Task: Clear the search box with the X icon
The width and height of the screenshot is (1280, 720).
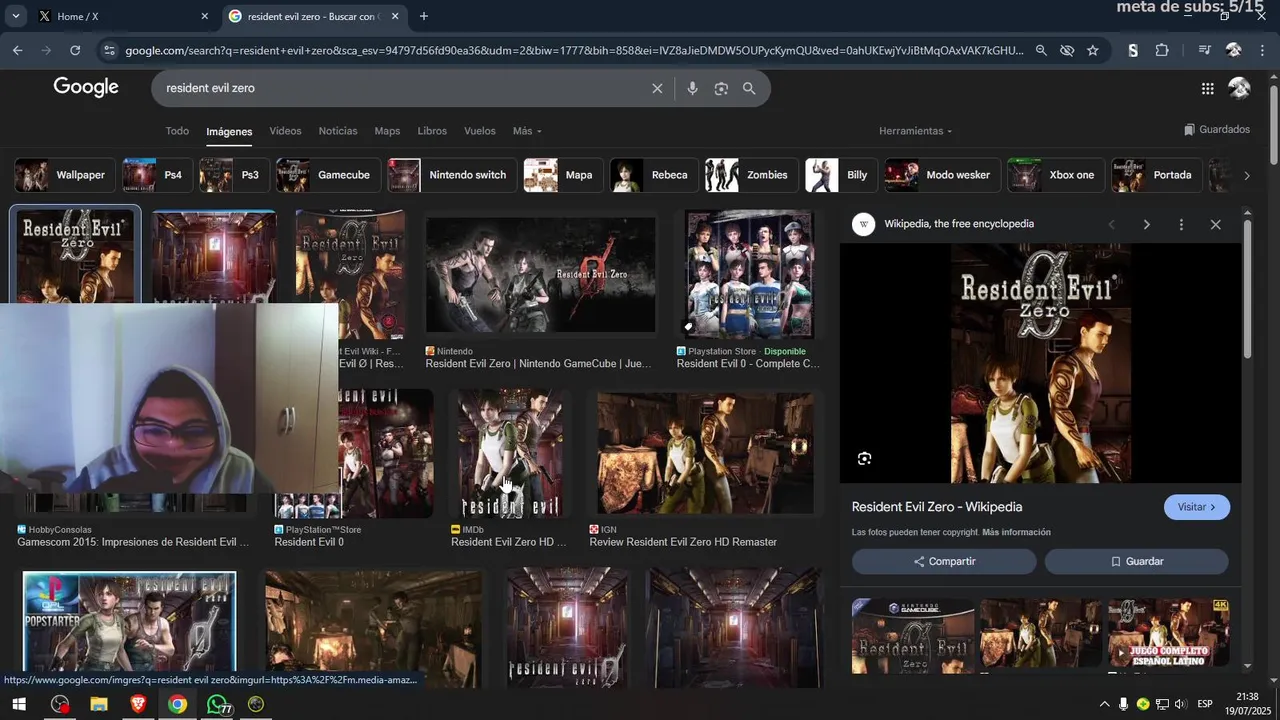Action: pos(657,88)
